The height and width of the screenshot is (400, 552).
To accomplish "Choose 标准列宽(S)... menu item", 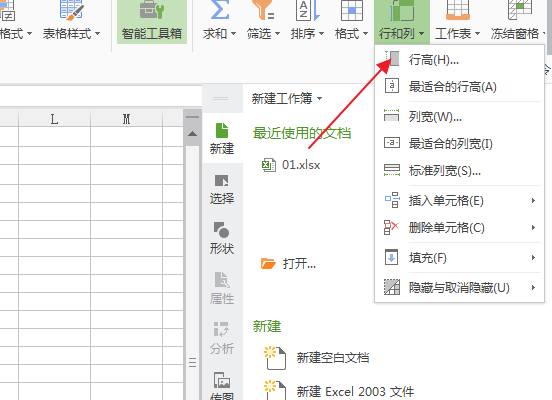I will click(x=459, y=171).
